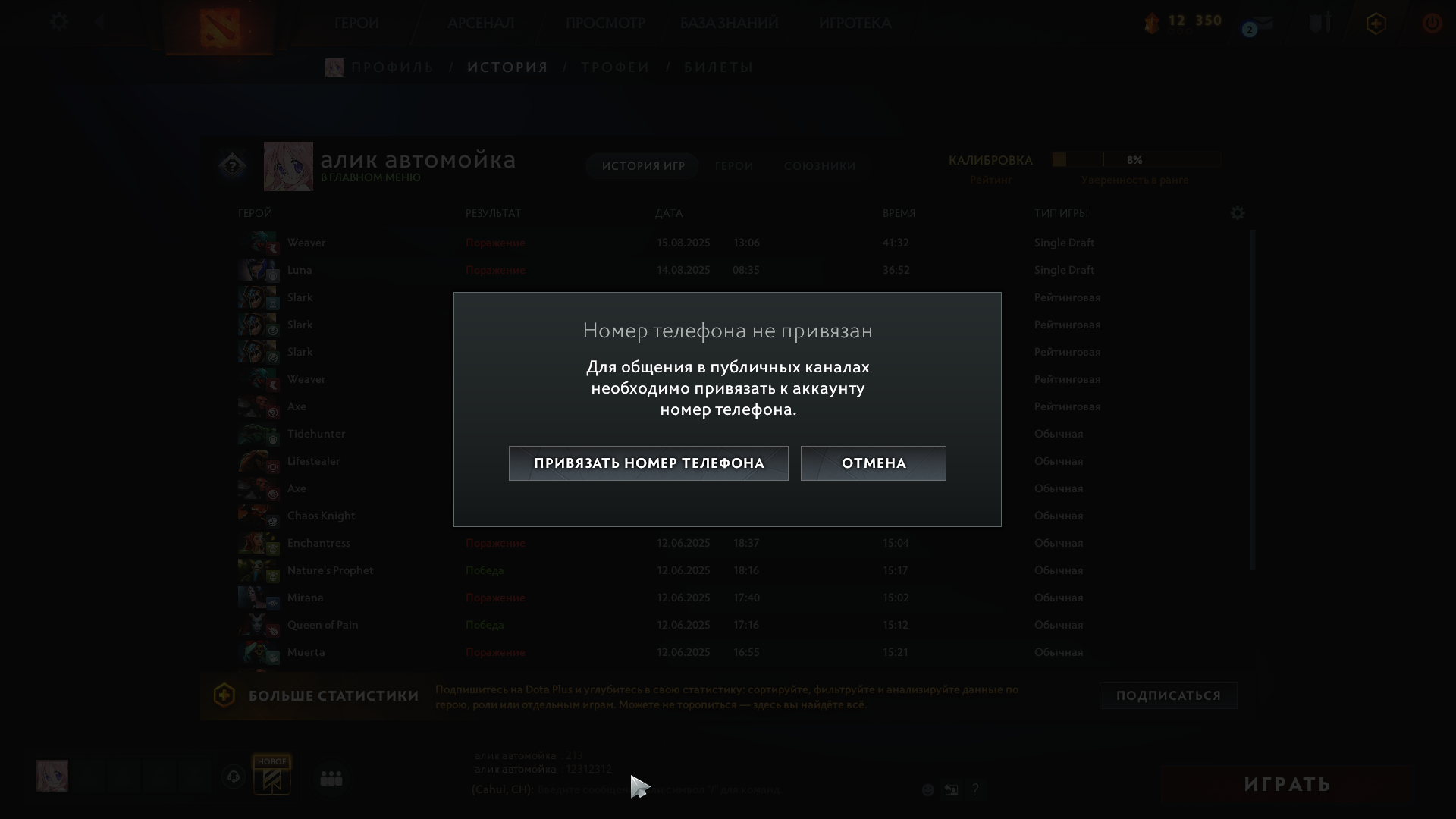Switch to the Герои top menu

pyautogui.click(x=356, y=23)
